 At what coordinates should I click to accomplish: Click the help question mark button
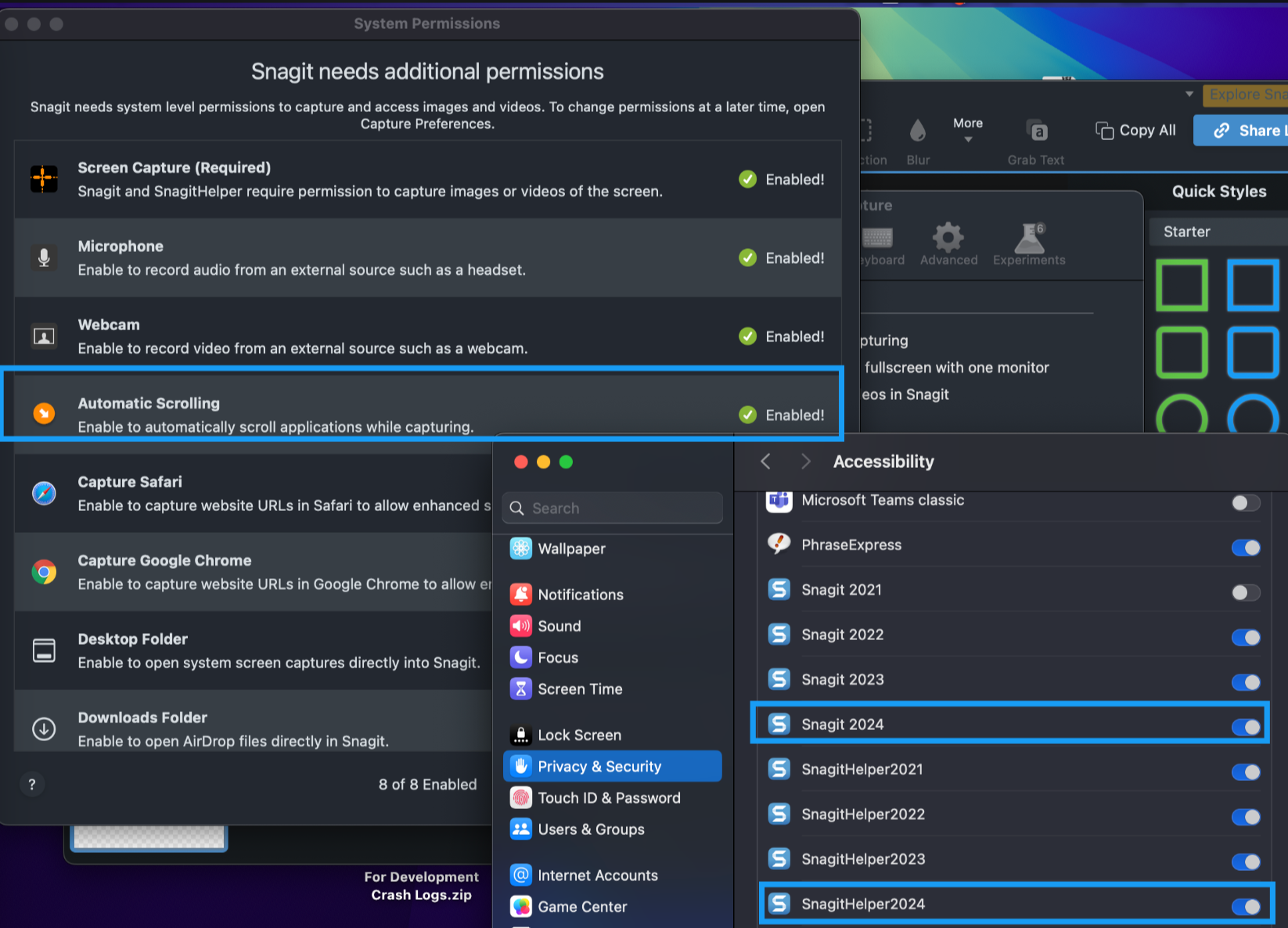32,784
